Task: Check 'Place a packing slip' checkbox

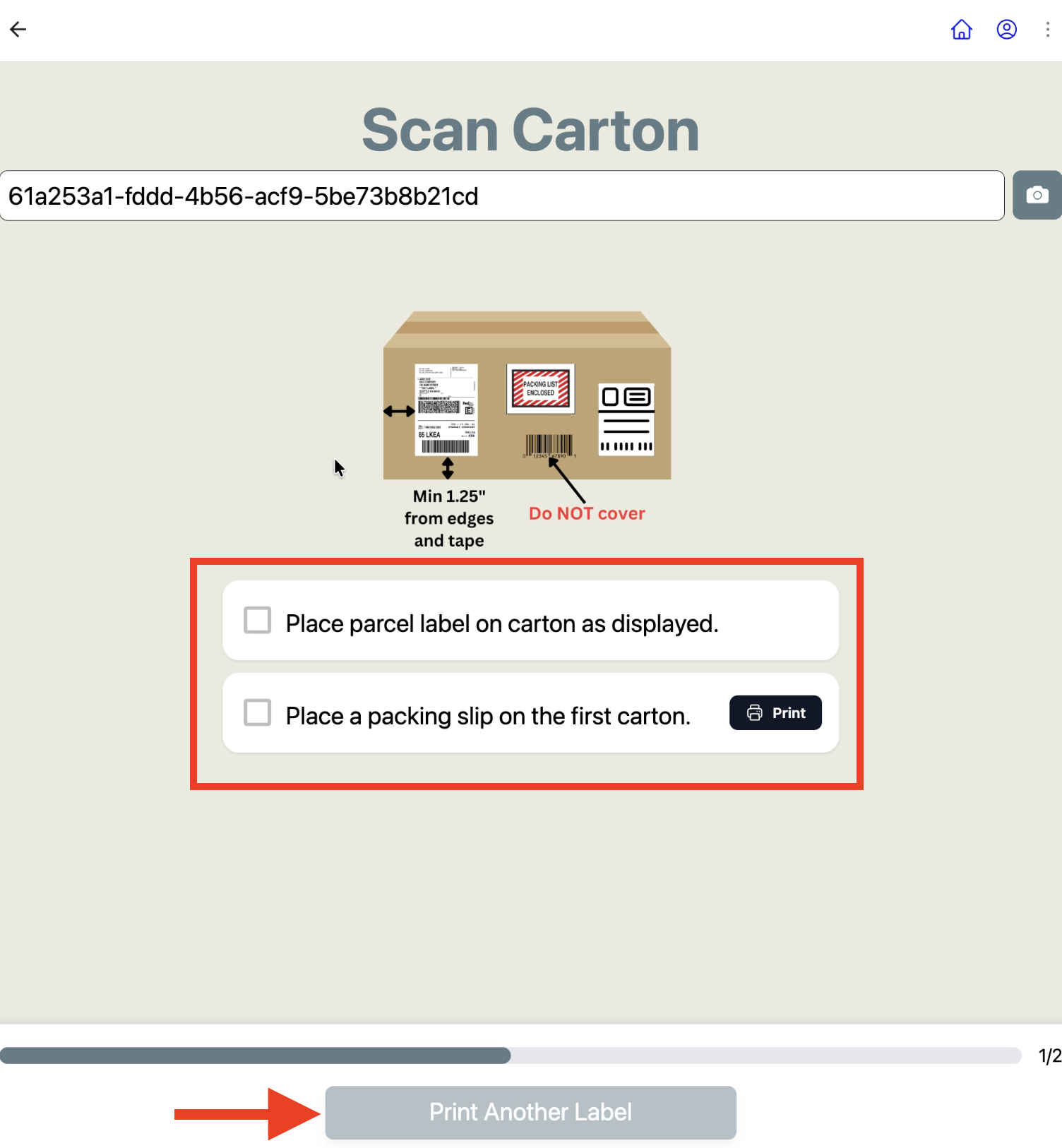Action: [x=258, y=712]
